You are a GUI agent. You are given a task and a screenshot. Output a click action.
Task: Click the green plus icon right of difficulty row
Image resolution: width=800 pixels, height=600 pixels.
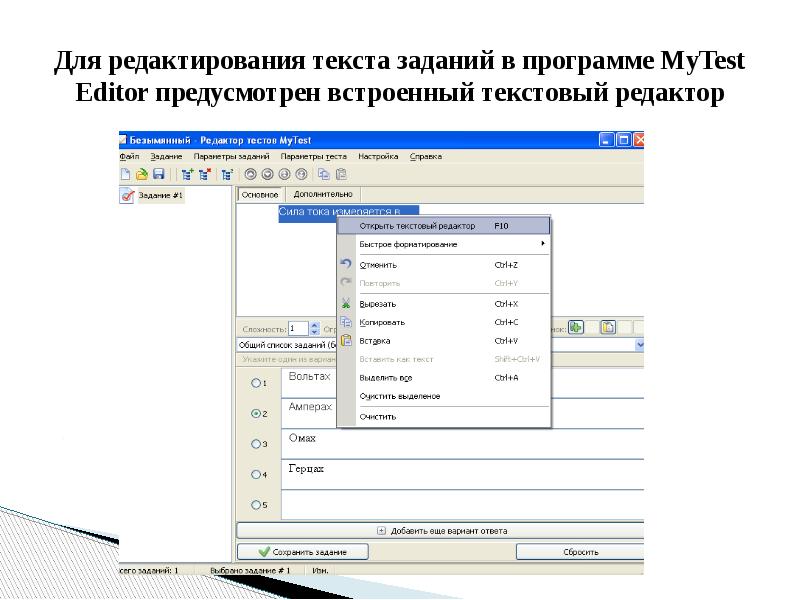pyautogui.click(x=576, y=327)
